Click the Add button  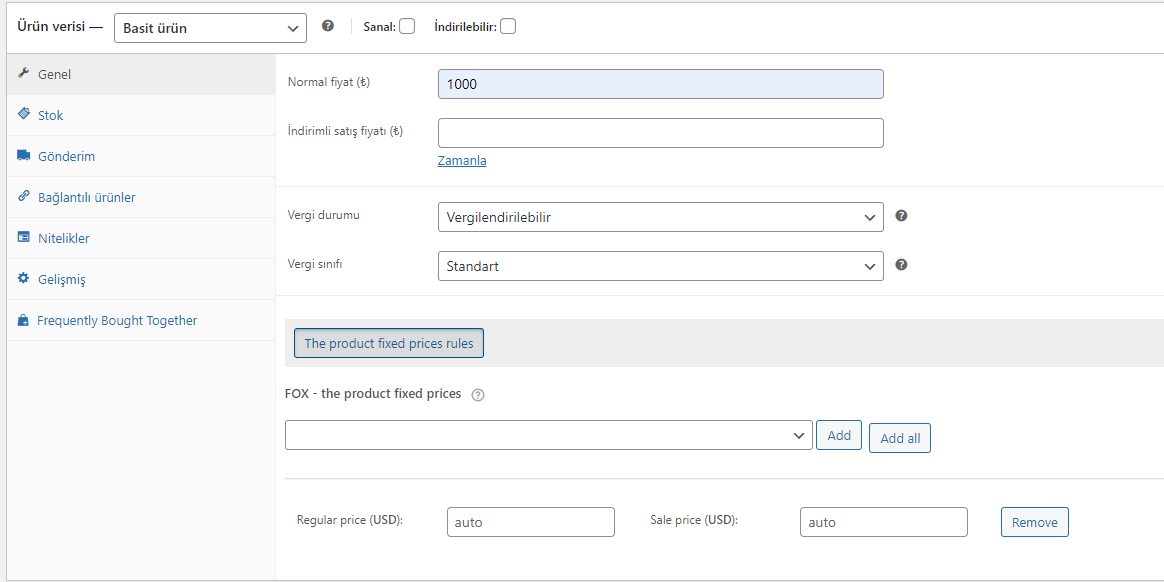(839, 435)
